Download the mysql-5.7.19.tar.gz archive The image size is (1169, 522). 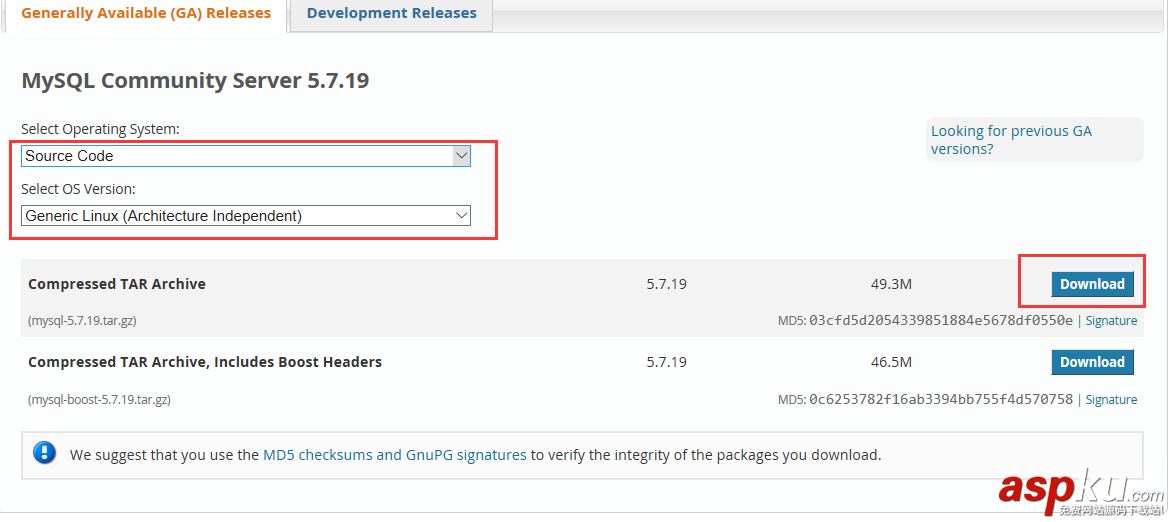click(1092, 284)
